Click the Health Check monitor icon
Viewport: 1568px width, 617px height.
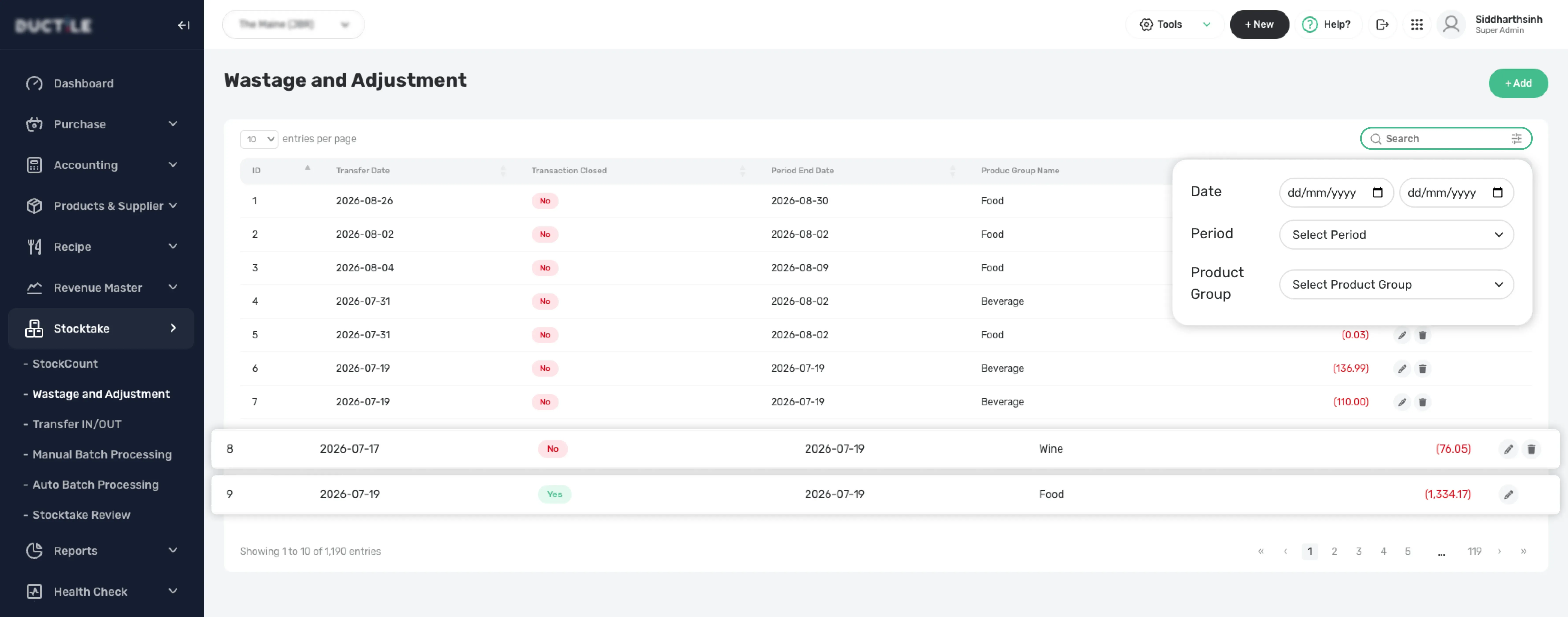click(34, 591)
